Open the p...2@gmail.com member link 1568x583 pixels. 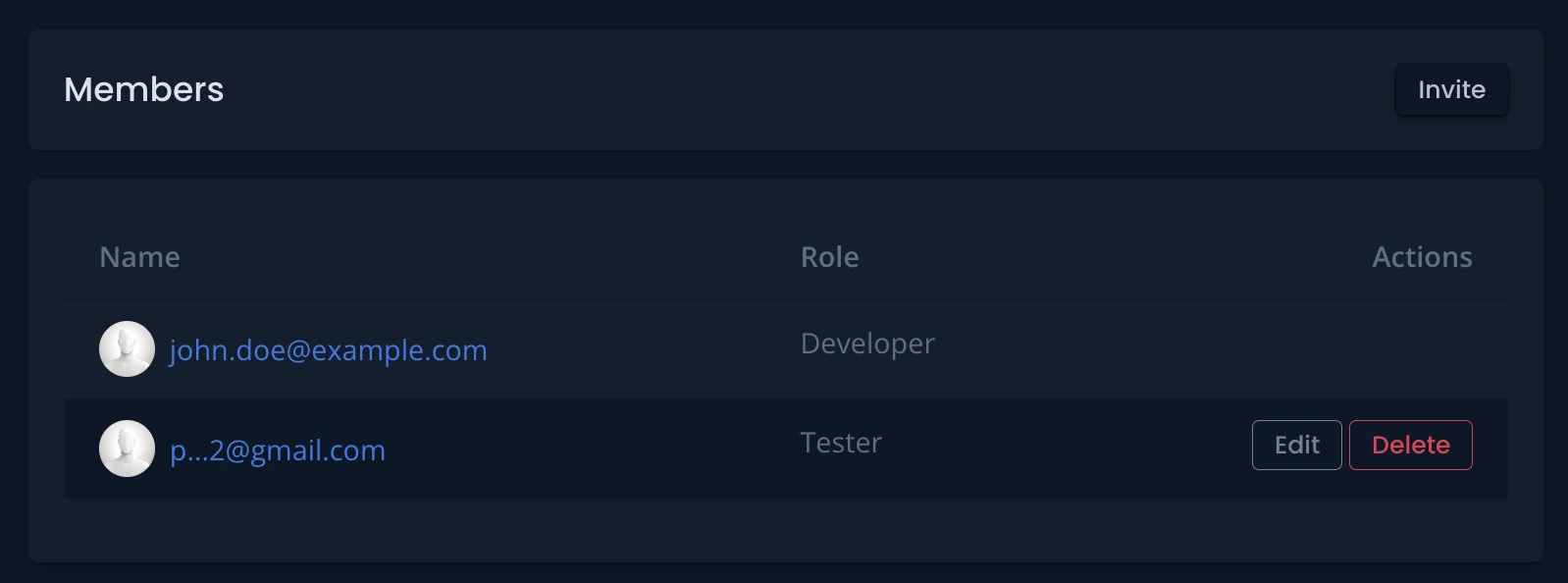[278, 450]
